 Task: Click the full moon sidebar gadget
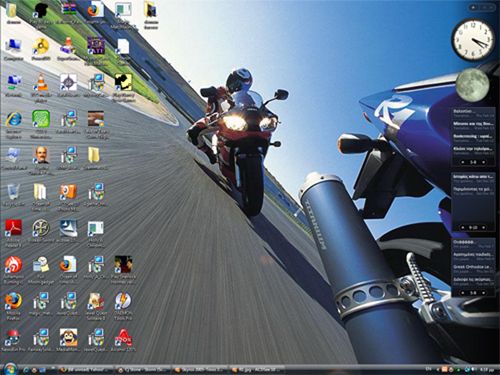click(472, 85)
